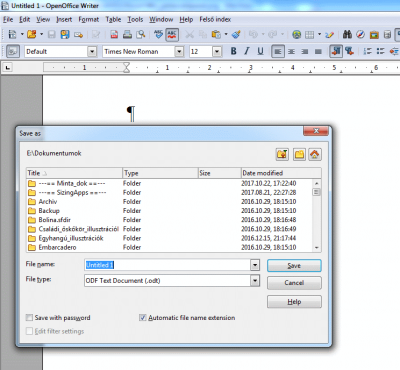400x370 pixels.
Task: Expand the File name dropdown arrow
Action: (255, 265)
